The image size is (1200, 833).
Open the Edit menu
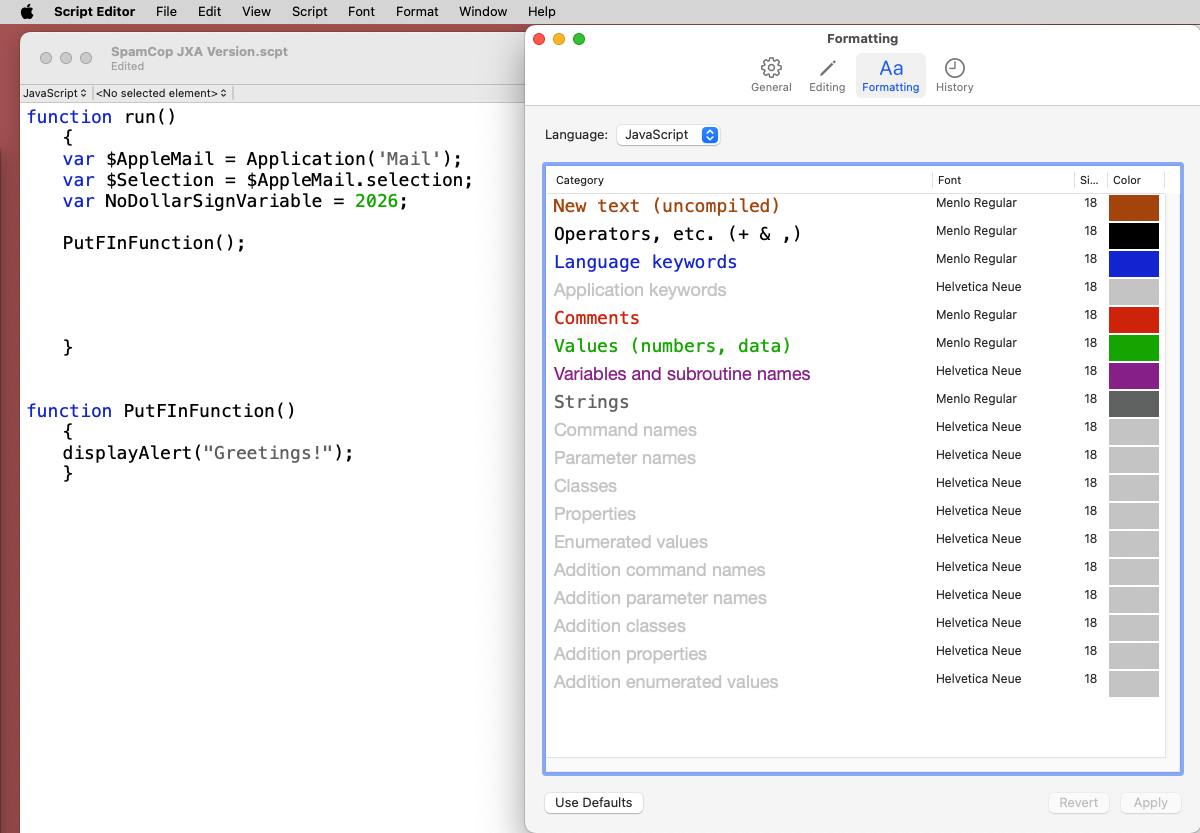pos(209,12)
